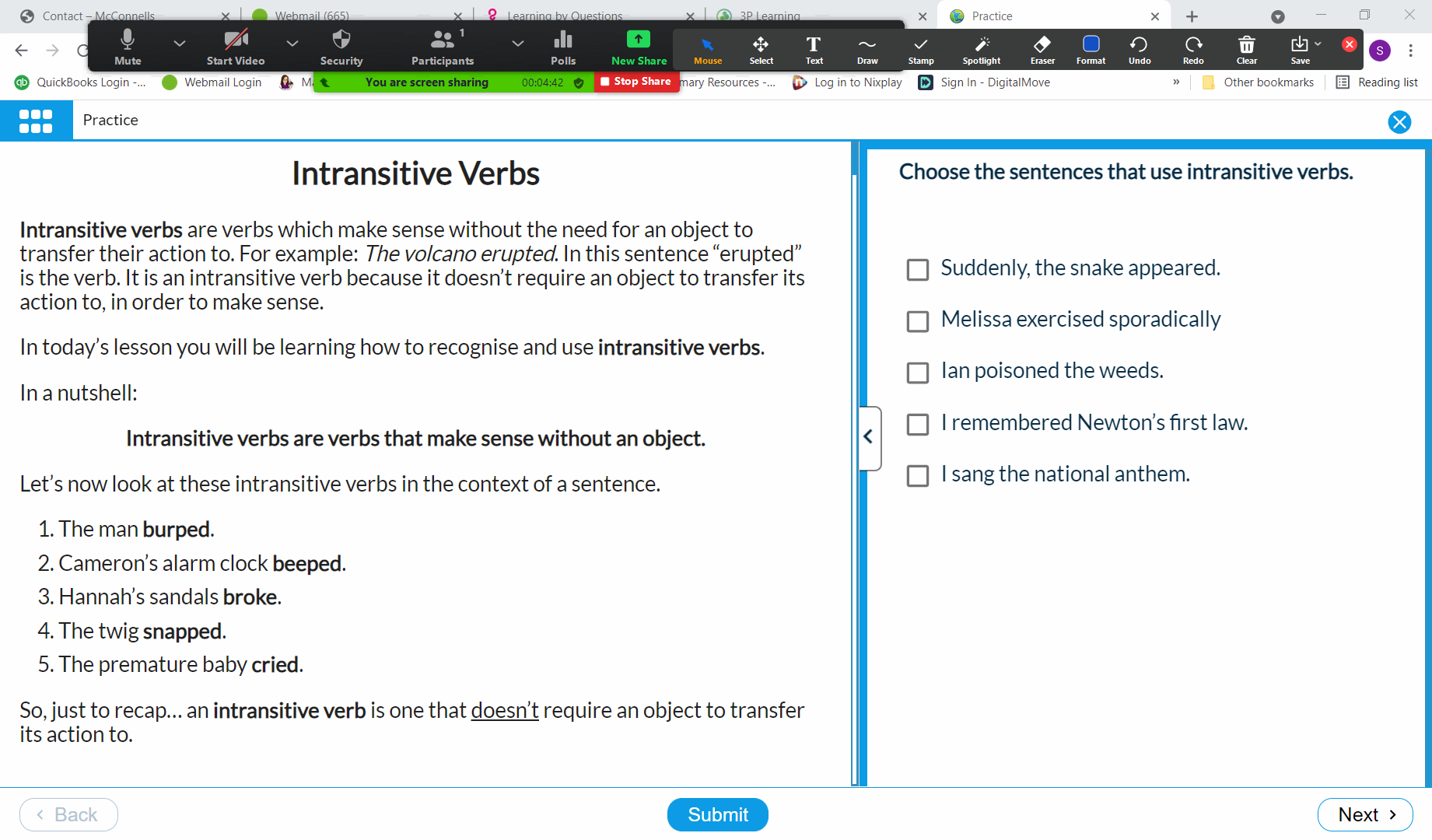The image size is (1432, 840).
Task: Submit the selected answers
Action: pyautogui.click(x=717, y=814)
